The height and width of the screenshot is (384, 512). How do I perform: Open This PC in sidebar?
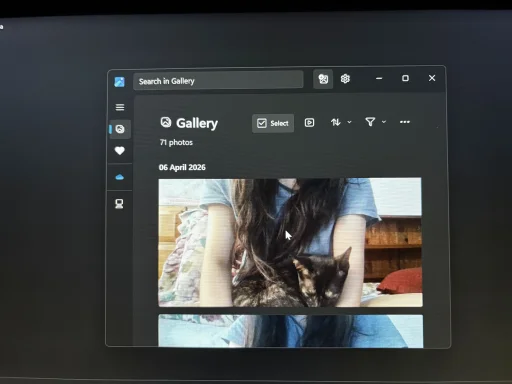click(x=119, y=203)
